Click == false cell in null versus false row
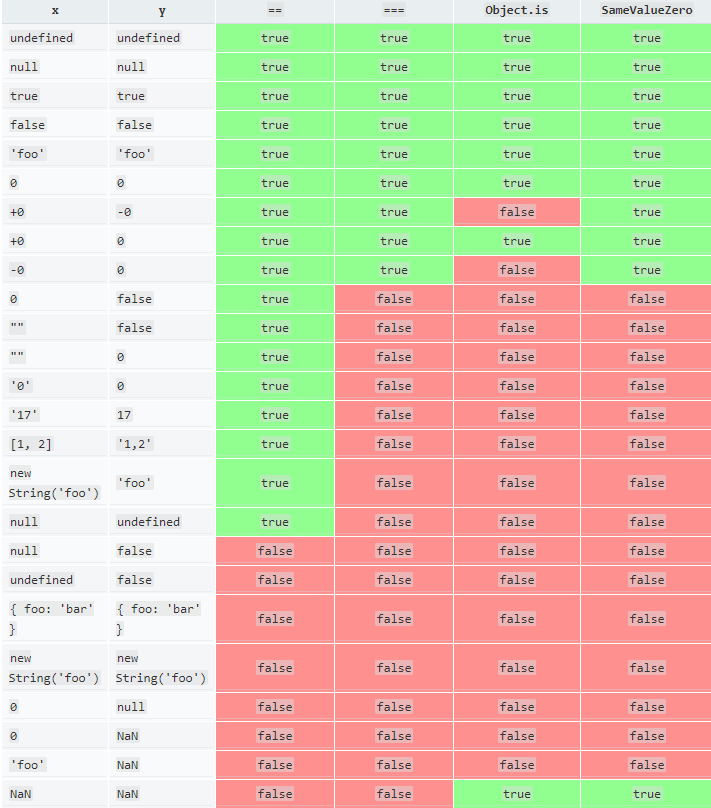 point(275,551)
